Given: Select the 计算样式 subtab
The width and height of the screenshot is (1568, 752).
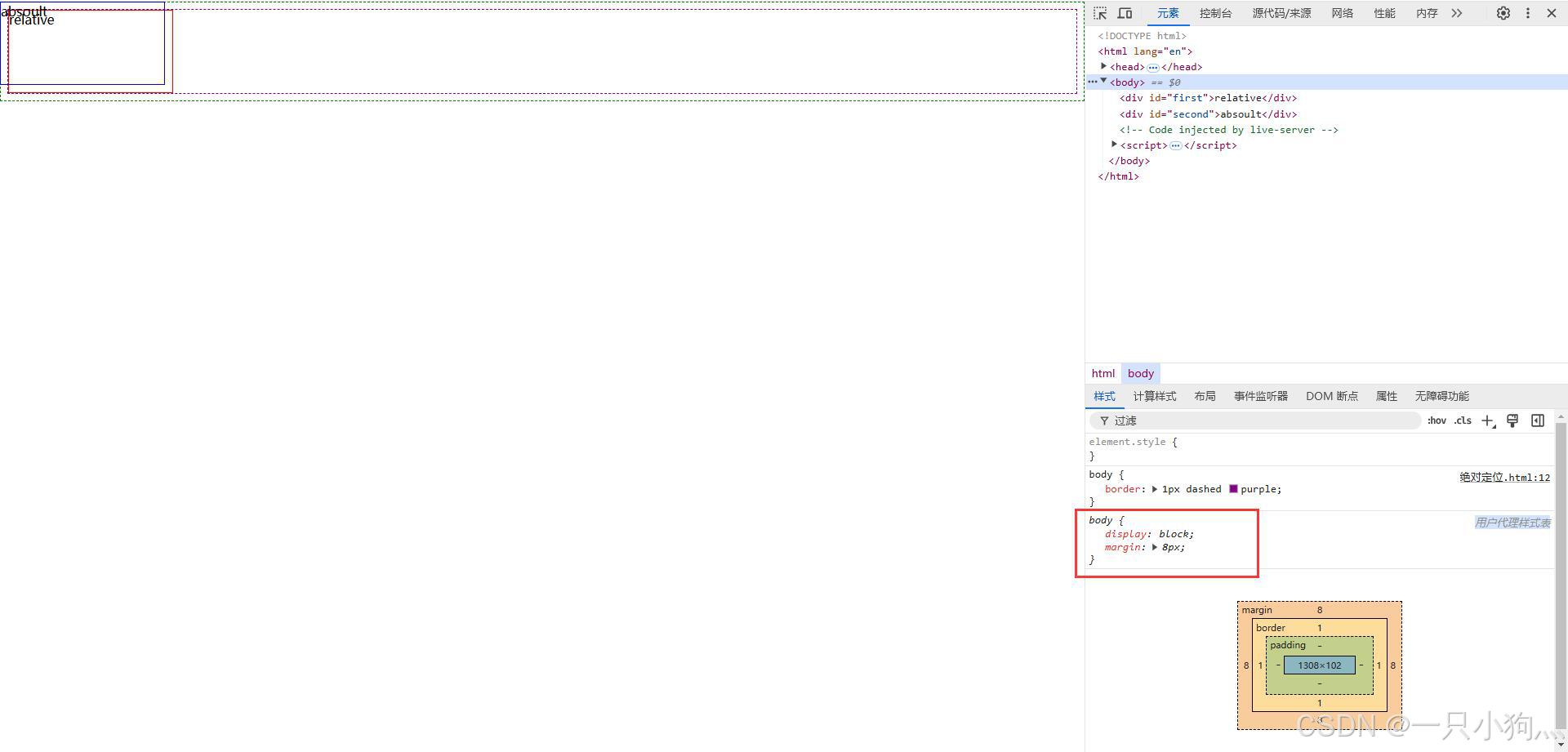Looking at the screenshot, I should [1155, 396].
